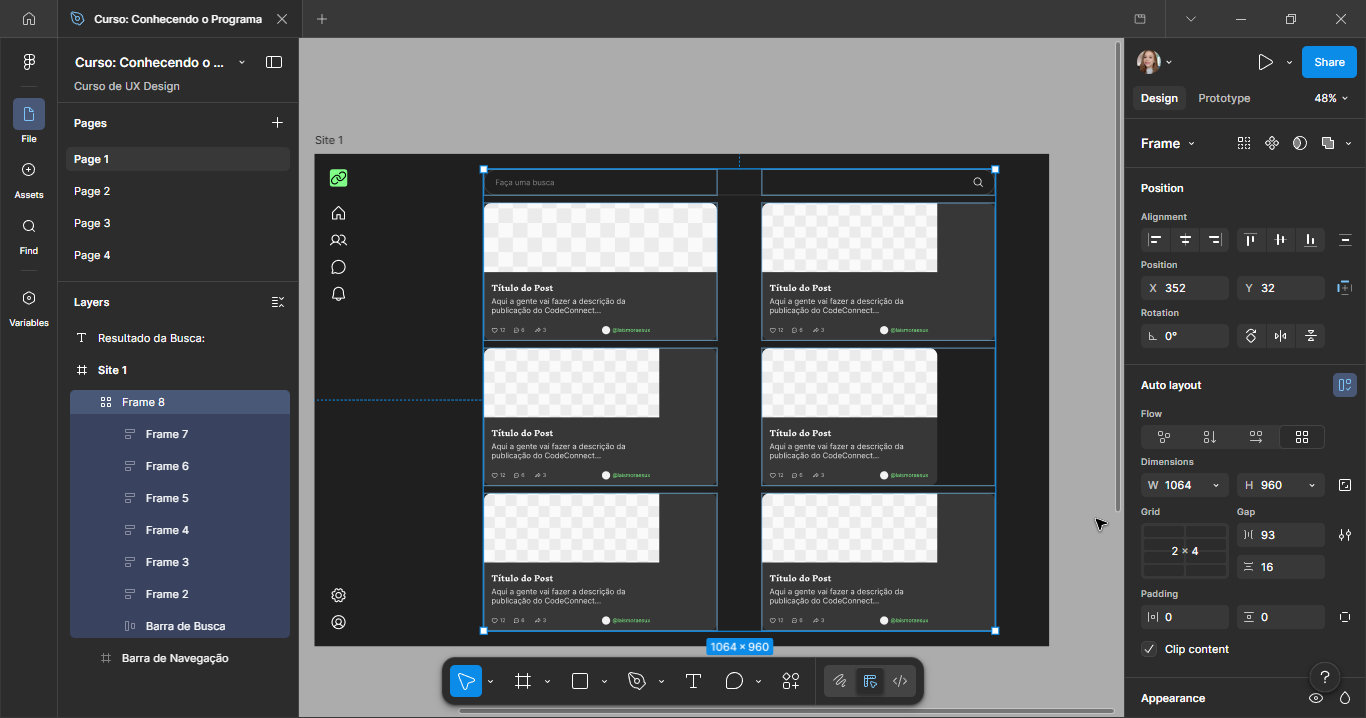Set flow to freeform layout
The width and height of the screenshot is (1366, 718).
pos(1164,437)
